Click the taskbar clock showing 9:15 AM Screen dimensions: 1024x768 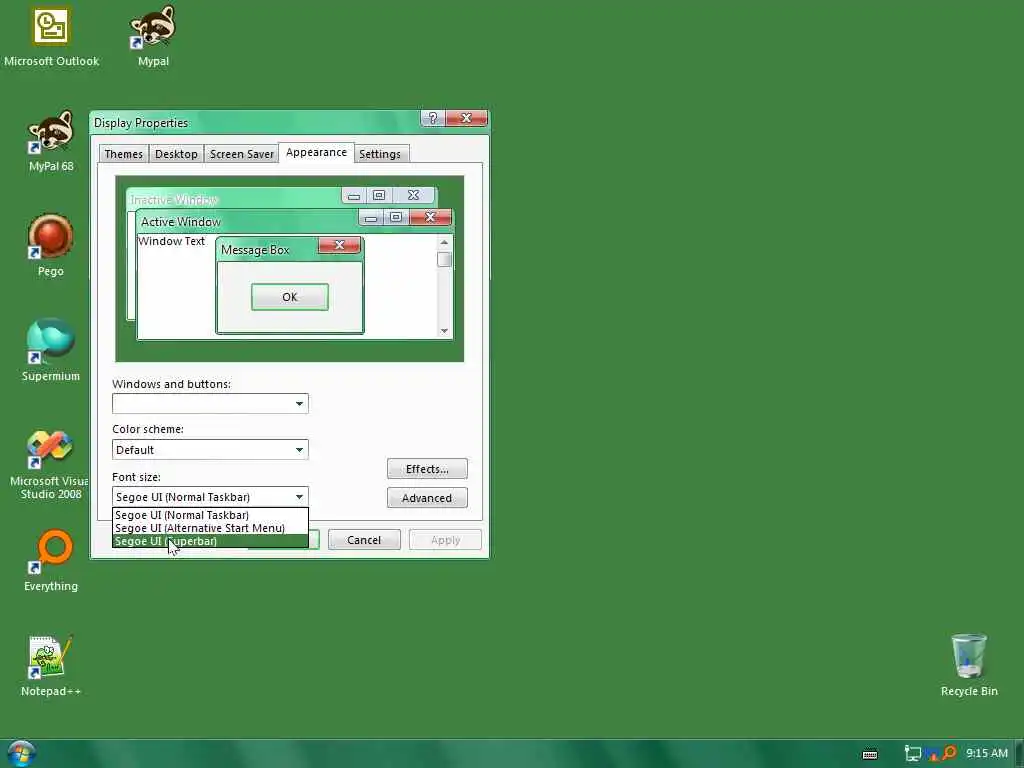pyautogui.click(x=986, y=754)
